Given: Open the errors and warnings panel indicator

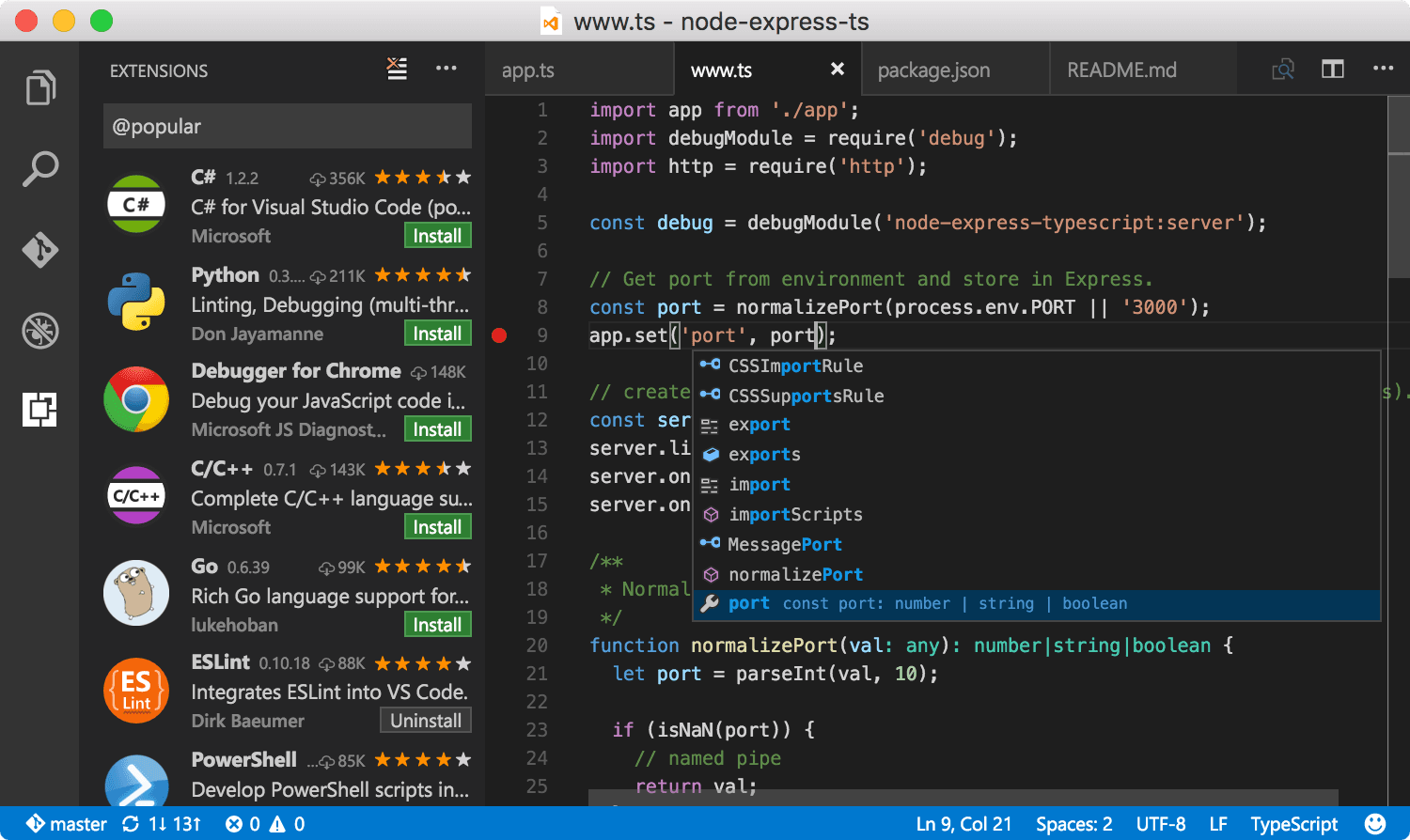Looking at the screenshot, I should pyautogui.click(x=265, y=824).
